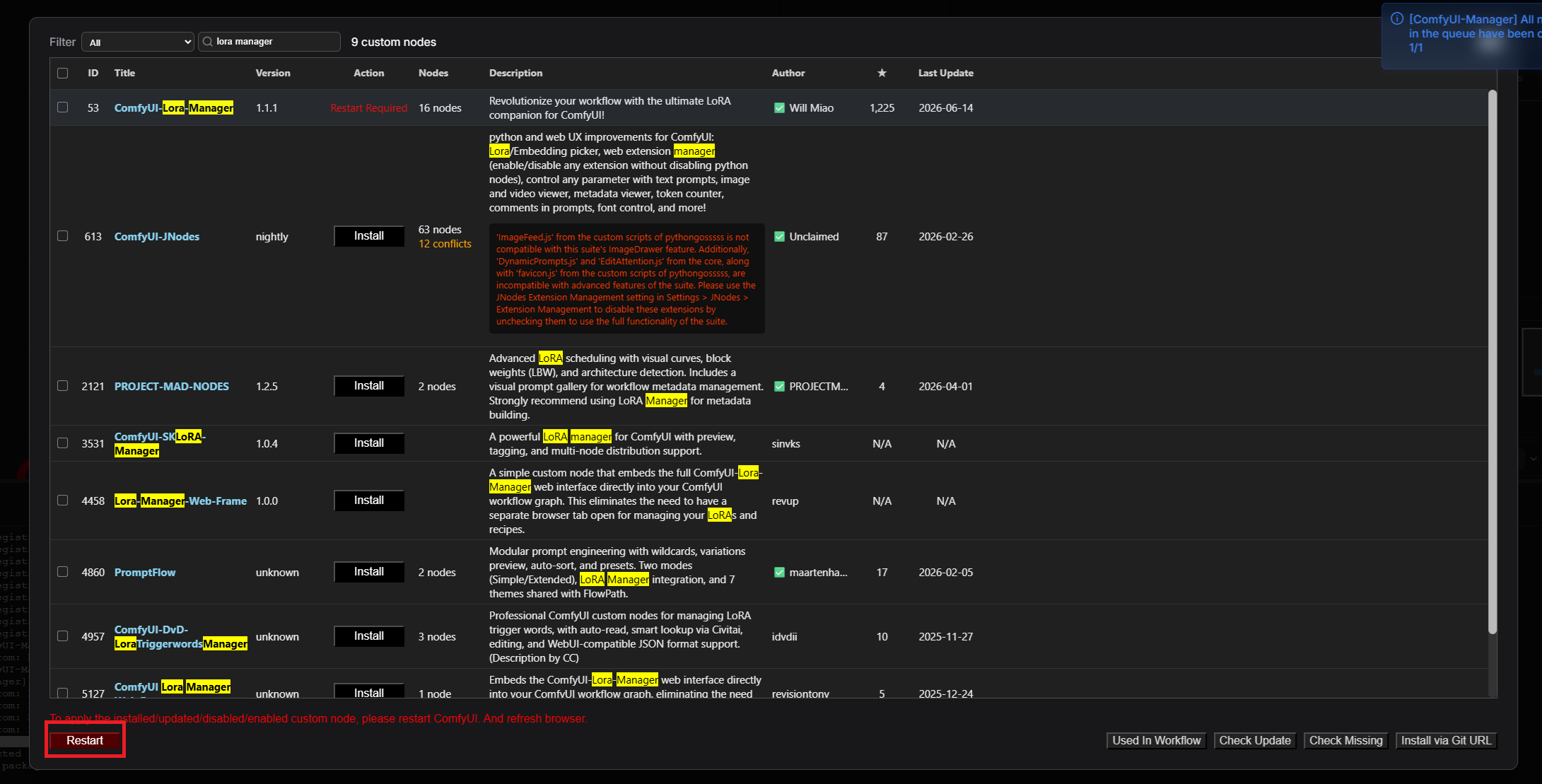Click the Restart button
1542x784 pixels.
[x=85, y=740]
